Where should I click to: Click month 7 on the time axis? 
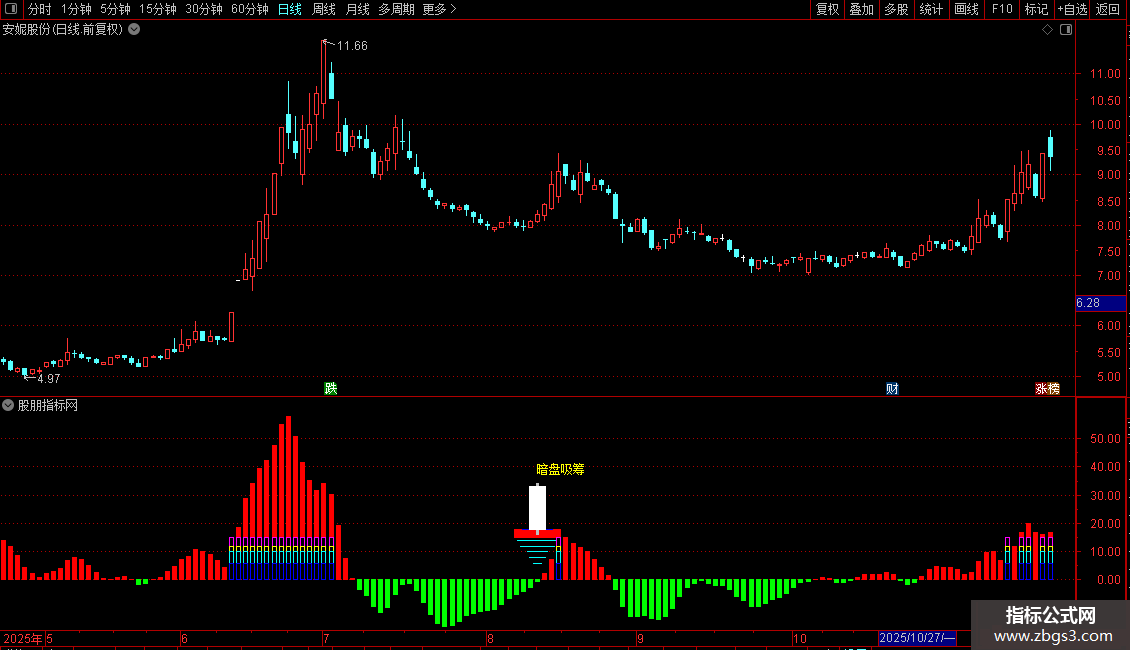(x=326, y=638)
